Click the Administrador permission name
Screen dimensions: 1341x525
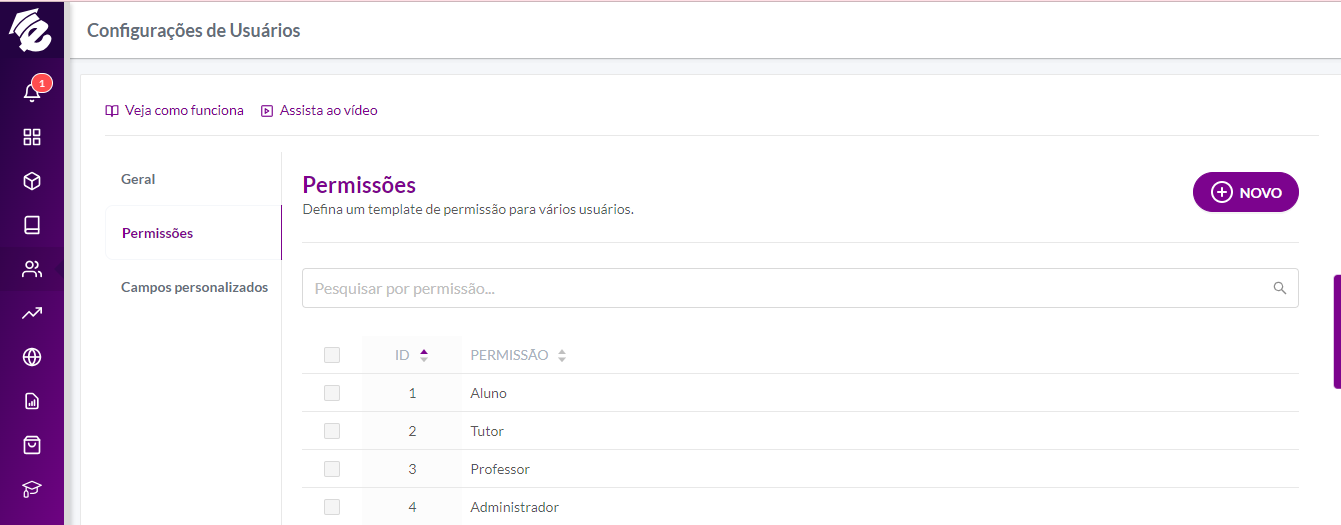pyautogui.click(x=514, y=507)
